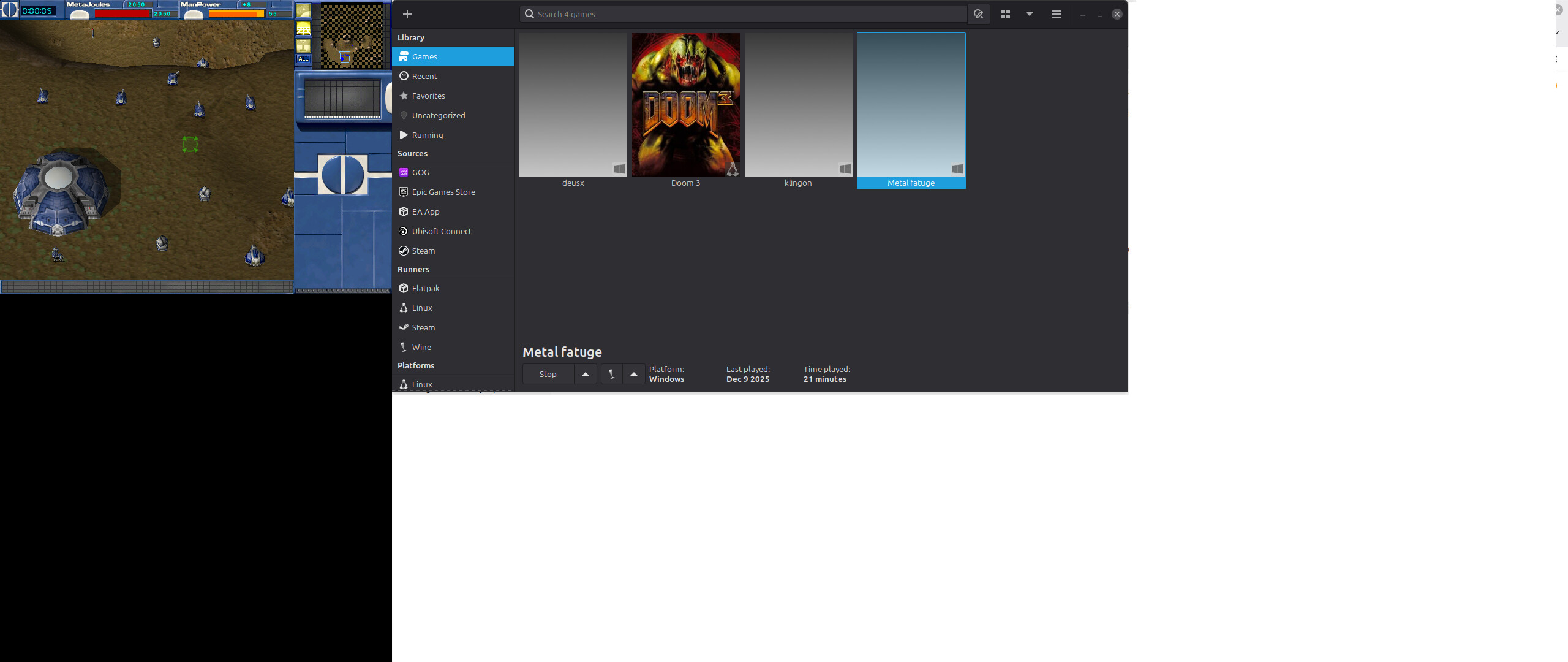Expand arrow next to Stop button
The height and width of the screenshot is (662, 1568).
(586, 374)
